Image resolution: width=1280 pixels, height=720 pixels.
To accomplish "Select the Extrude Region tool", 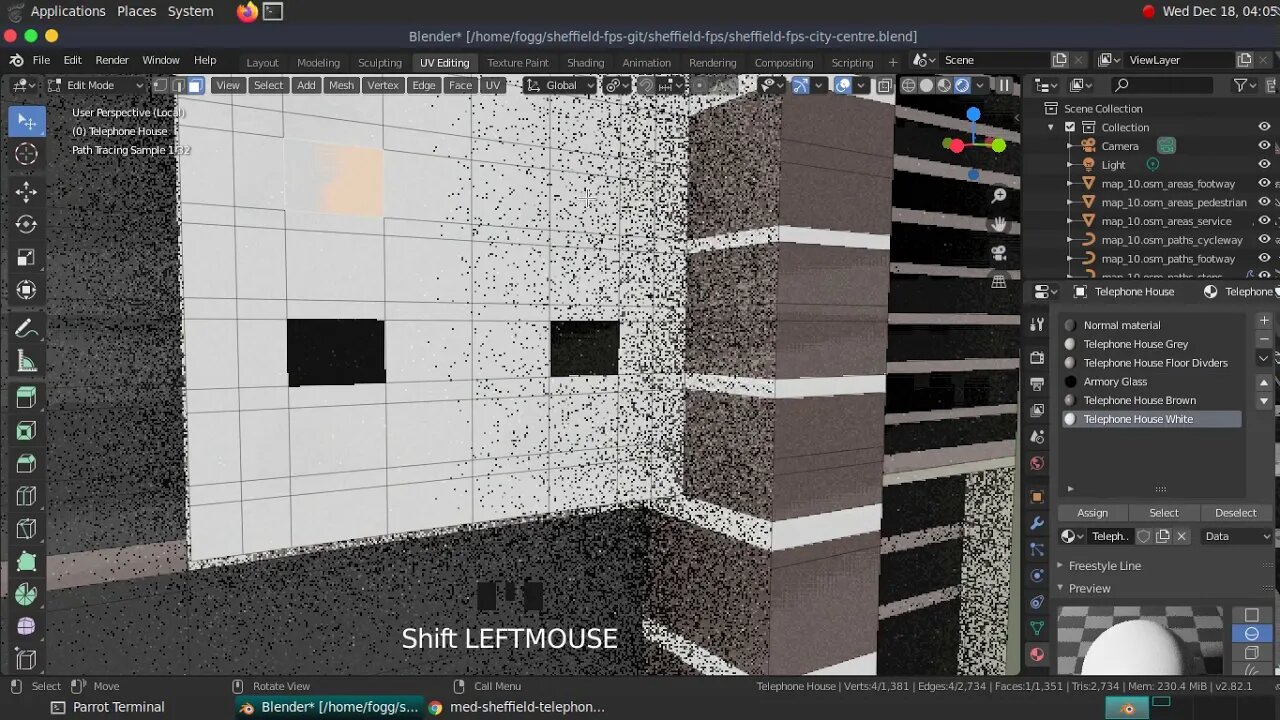I will (27, 398).
